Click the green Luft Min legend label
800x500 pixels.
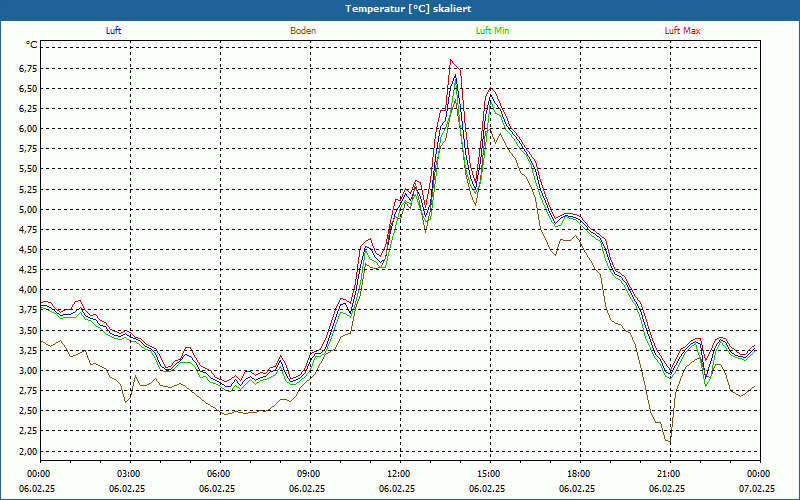492,31
